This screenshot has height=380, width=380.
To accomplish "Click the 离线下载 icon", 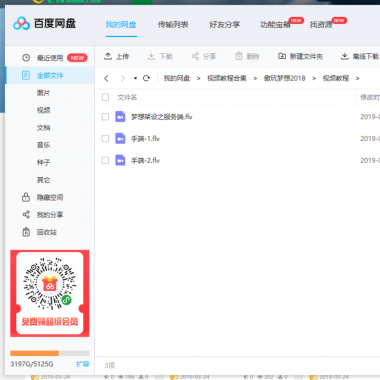I will click(x=345, y=56).
